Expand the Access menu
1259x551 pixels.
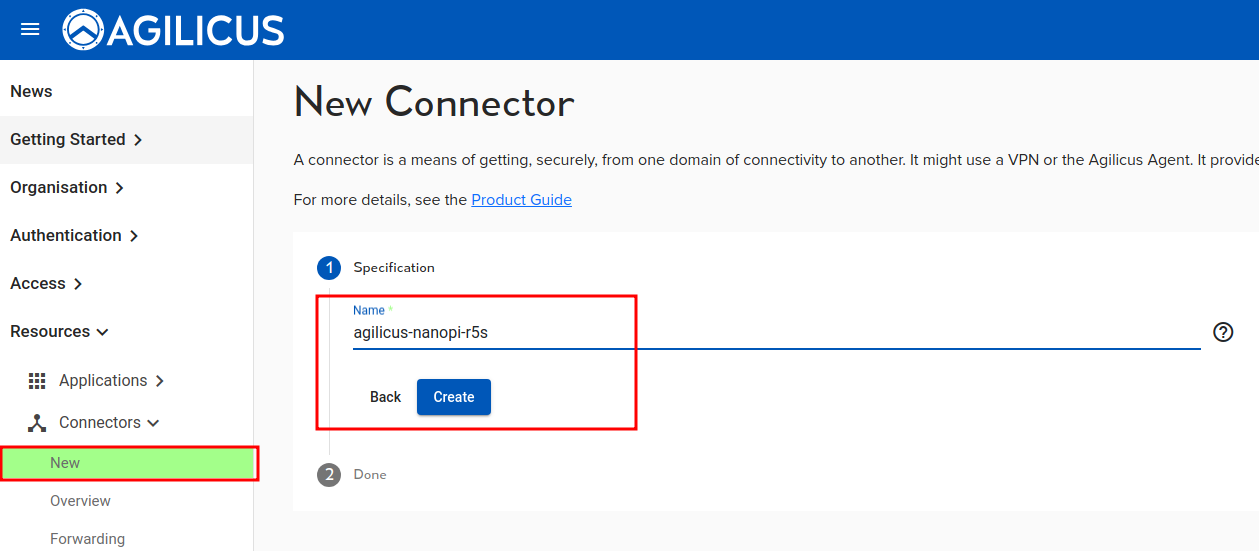46,284
